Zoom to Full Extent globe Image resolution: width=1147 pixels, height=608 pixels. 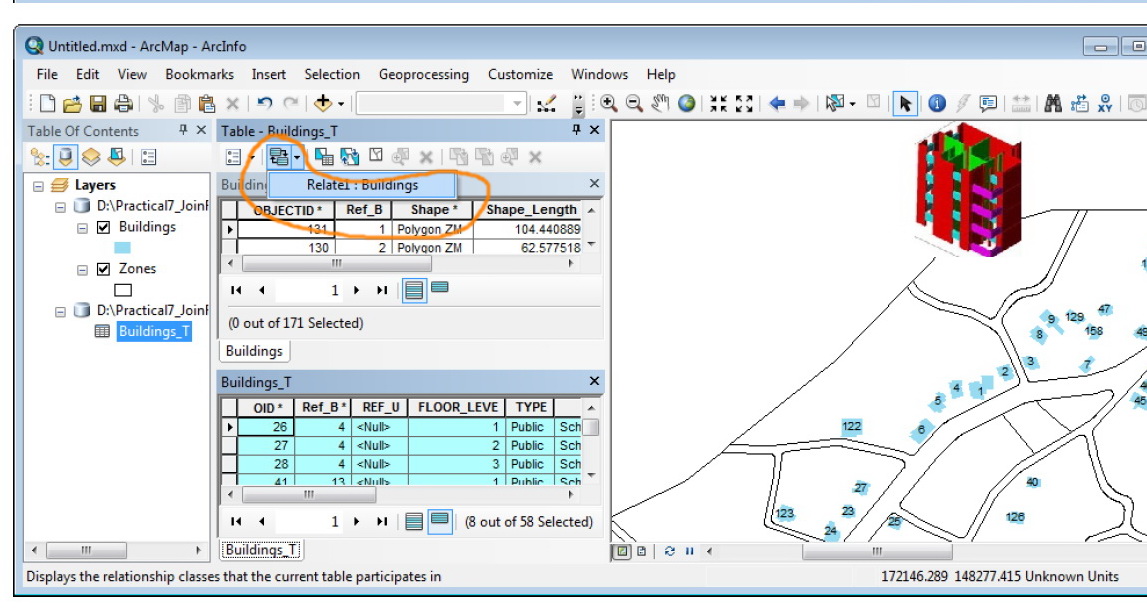pos(686,104)
